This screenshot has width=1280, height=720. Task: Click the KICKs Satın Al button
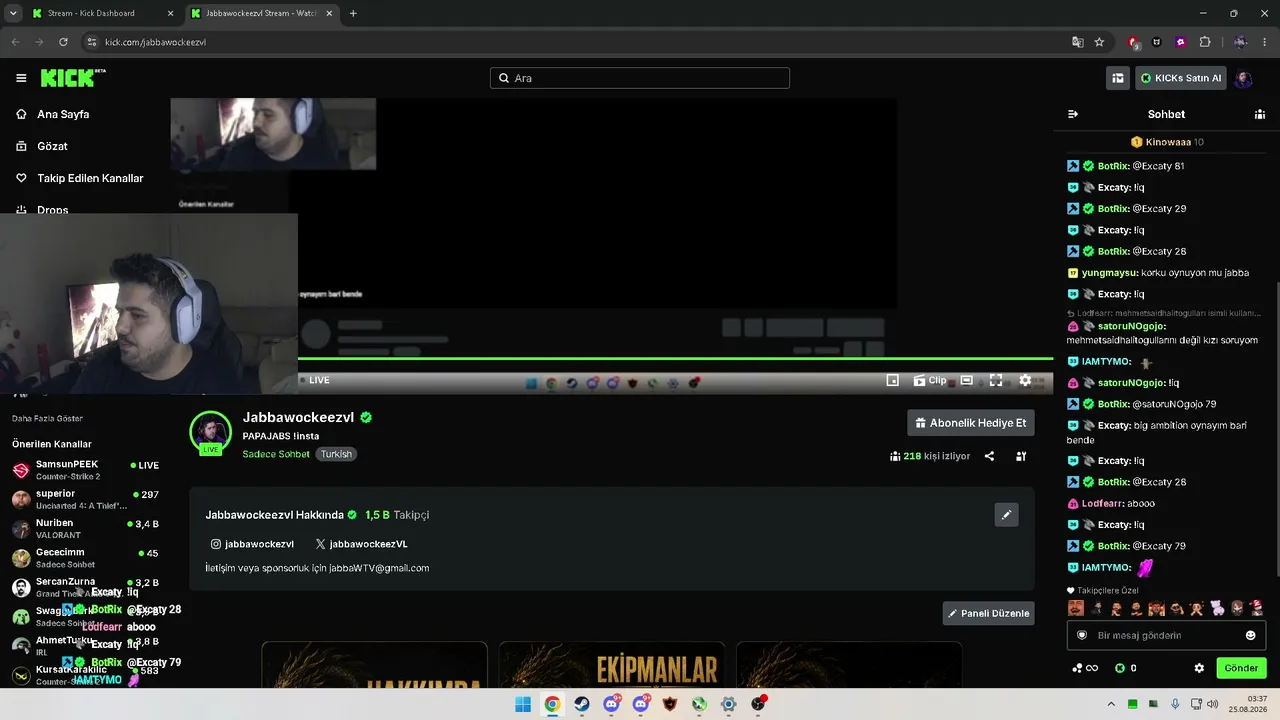click(x=1181, y=78)
